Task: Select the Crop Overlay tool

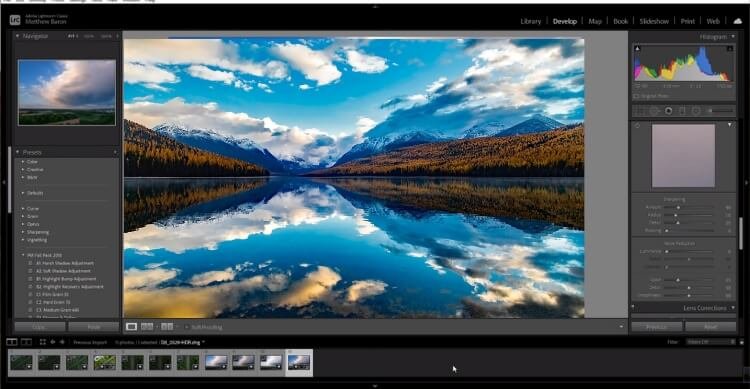Action: click(639, 111)
